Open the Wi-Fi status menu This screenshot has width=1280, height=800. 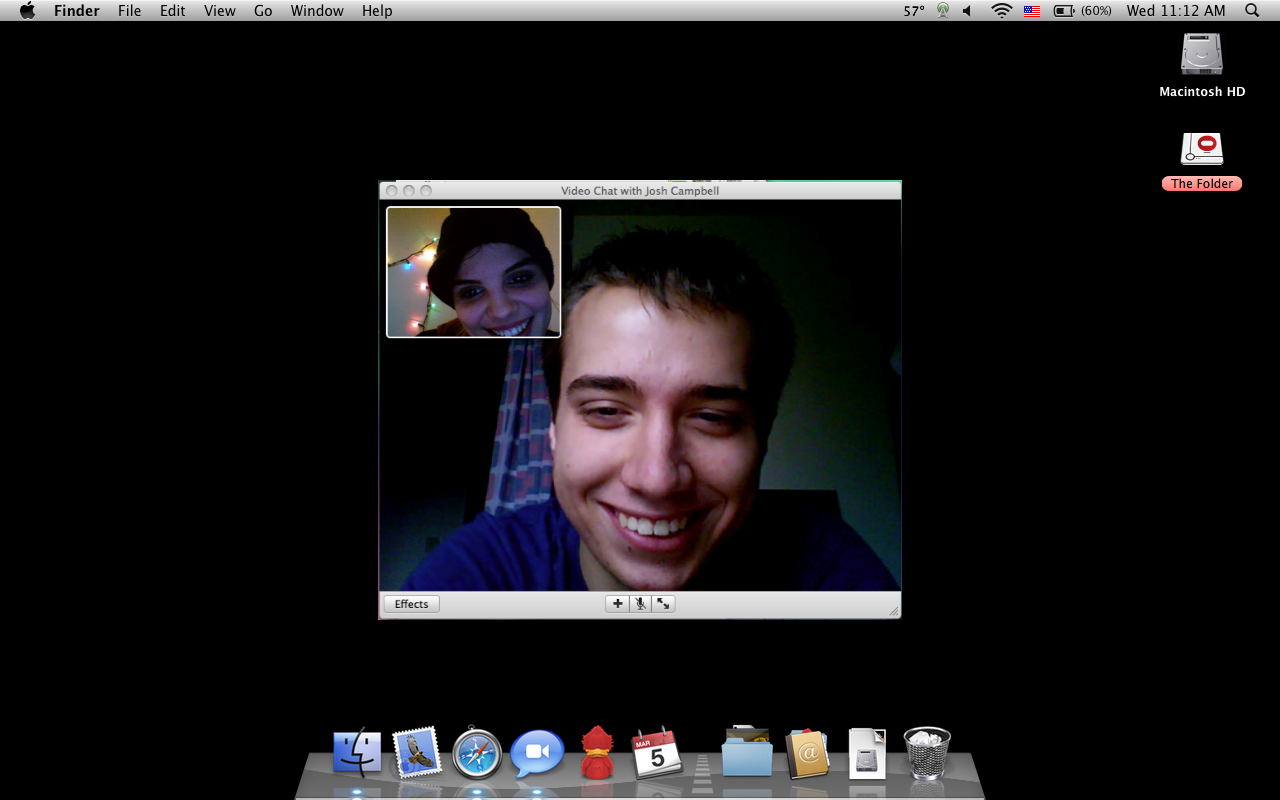click(1001, 11)
